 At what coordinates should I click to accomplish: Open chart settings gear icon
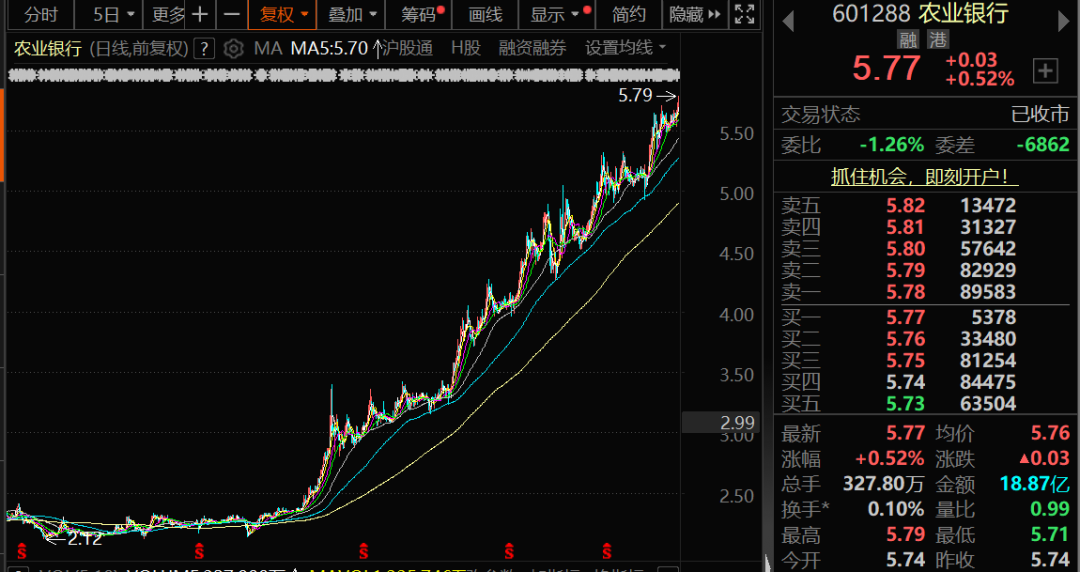tap(233, 48)
